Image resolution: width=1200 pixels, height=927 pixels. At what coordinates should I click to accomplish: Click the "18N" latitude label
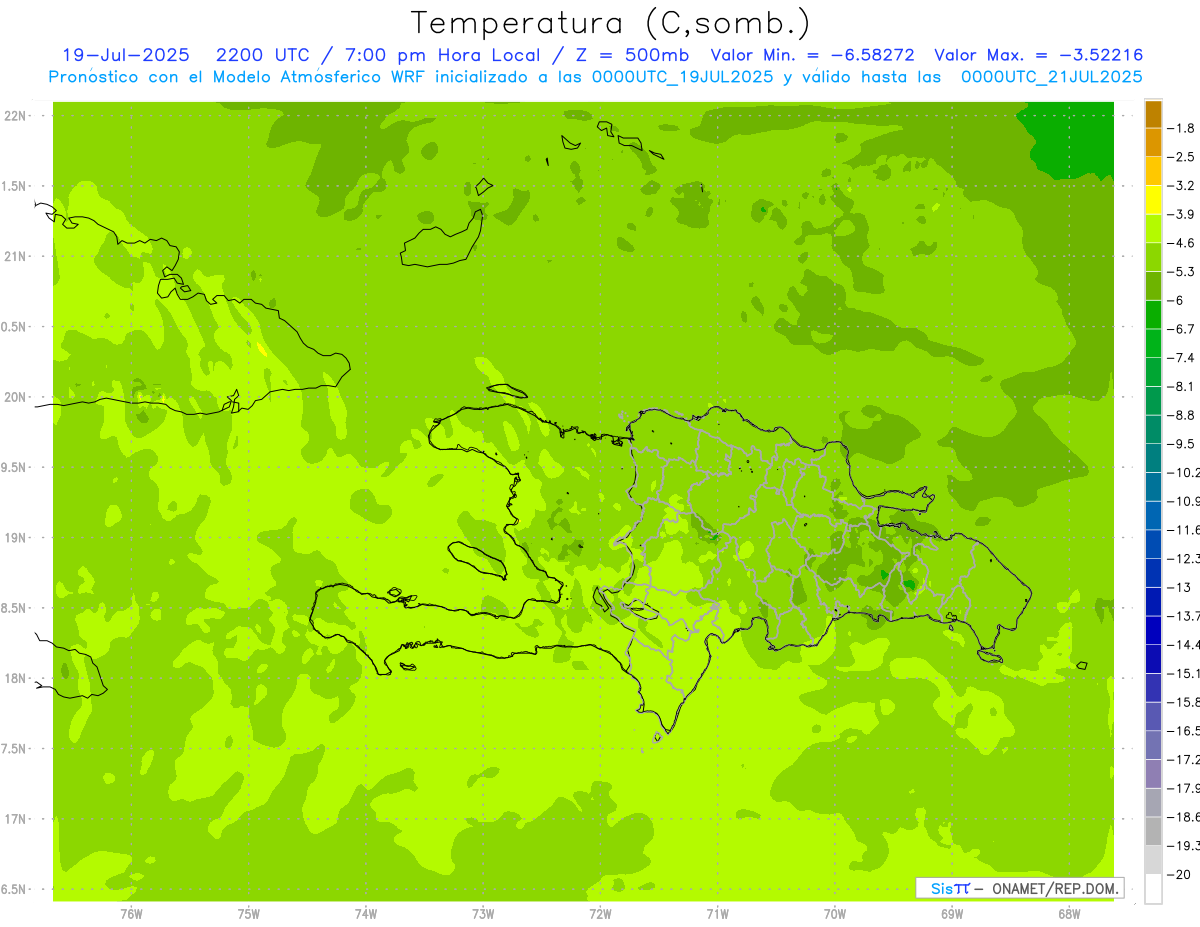(15, 679)
